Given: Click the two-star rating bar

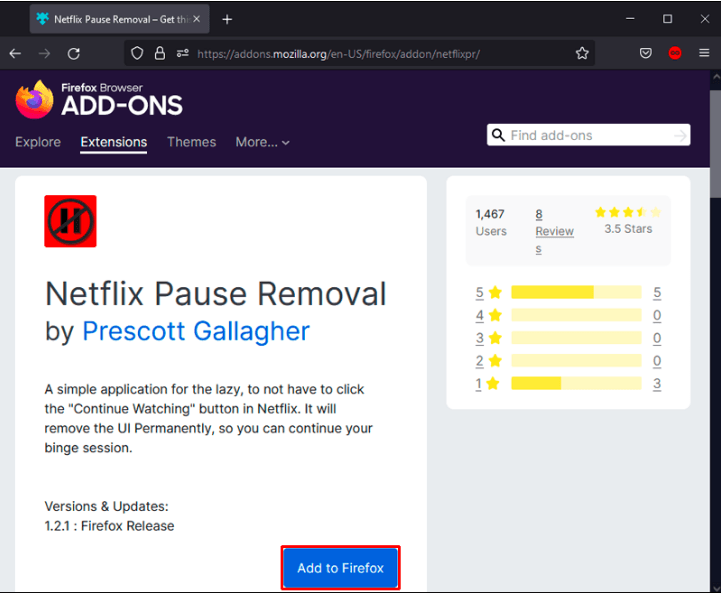Looking at the screenshot, I should click(576, 361).
